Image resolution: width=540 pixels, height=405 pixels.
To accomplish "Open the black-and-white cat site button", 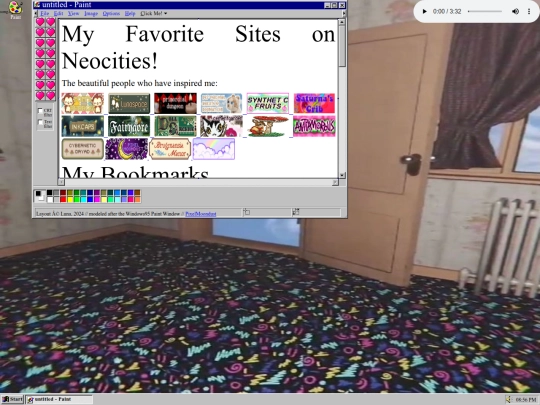I will [221, 126].
